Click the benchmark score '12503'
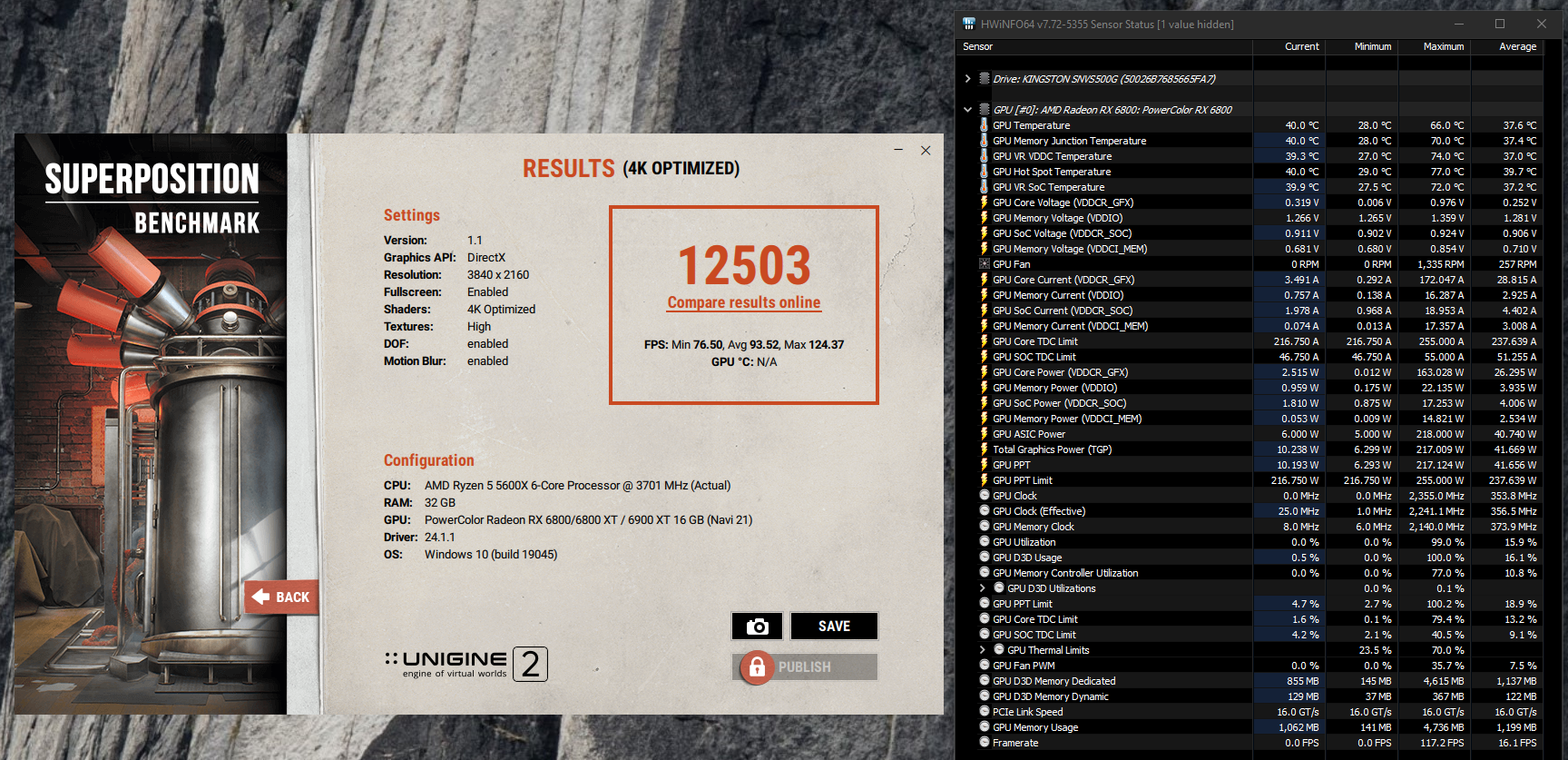This screenshot has height=760, width=1568. tap(744, 265)
